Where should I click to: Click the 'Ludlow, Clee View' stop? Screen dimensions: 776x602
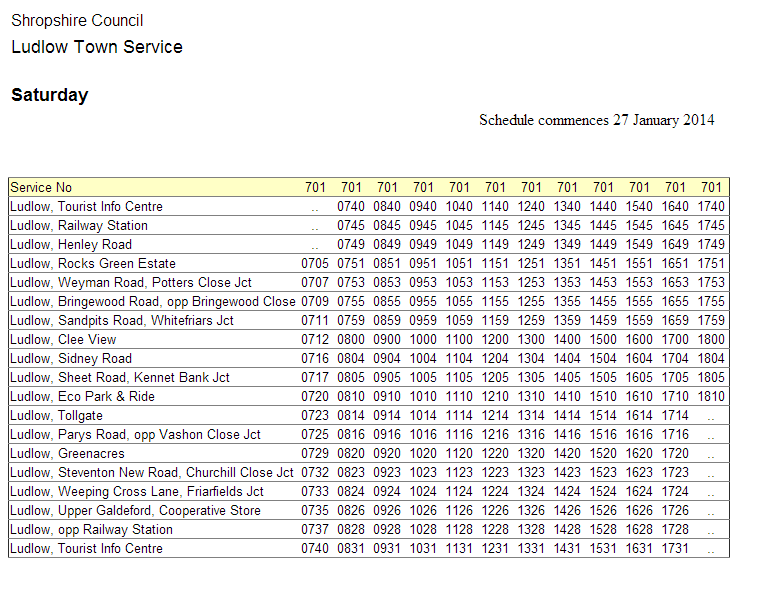[63, 340]
